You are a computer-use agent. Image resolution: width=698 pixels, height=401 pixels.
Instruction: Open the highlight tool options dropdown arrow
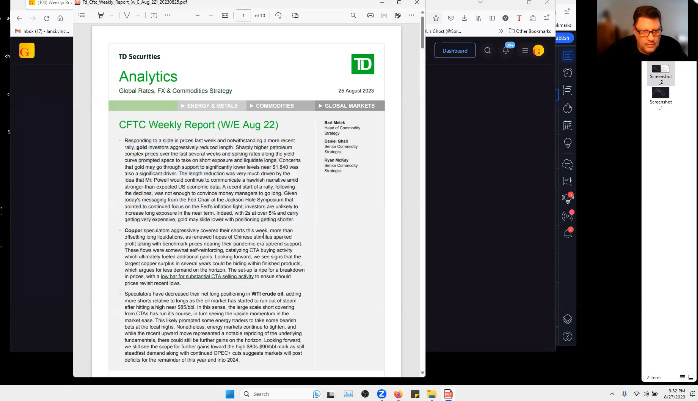point(111,16)
